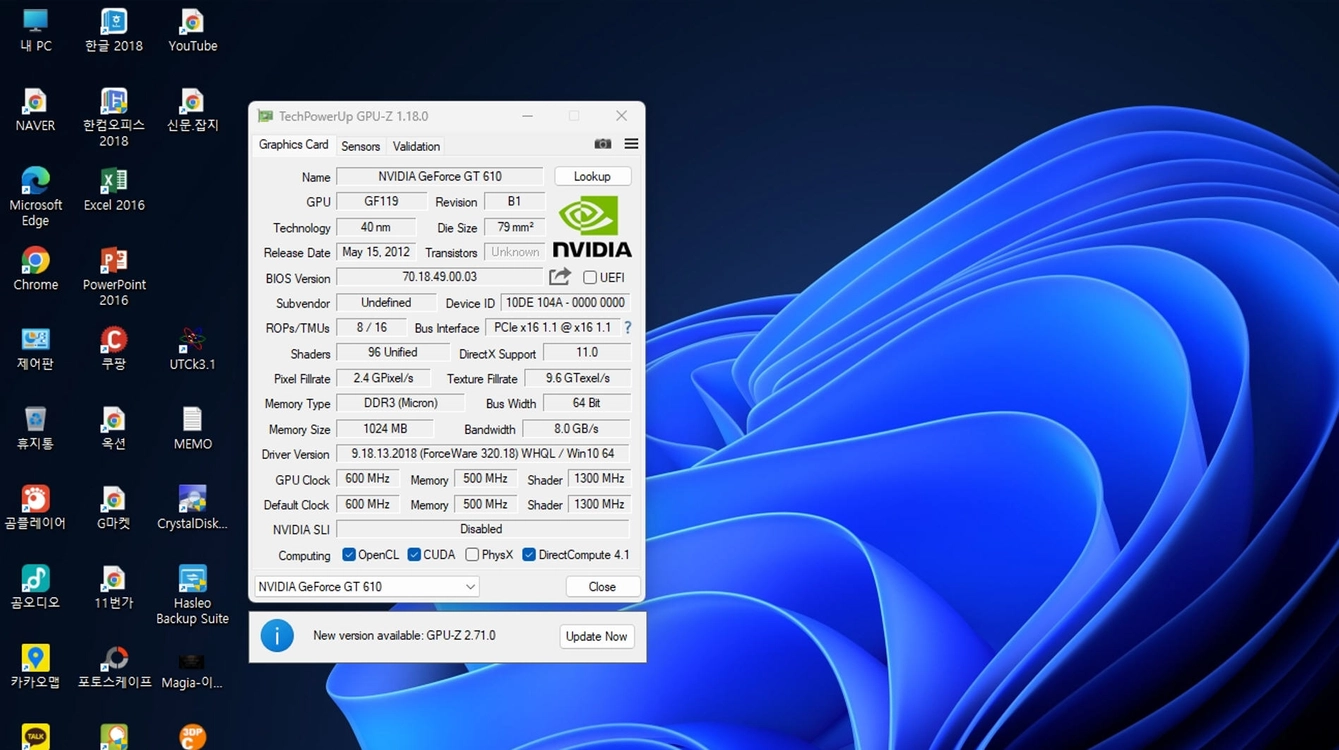Toggle the UEFI checkbox
Image resolution: width=1339 pixels, height=750 pixels.
coord(590,277)
